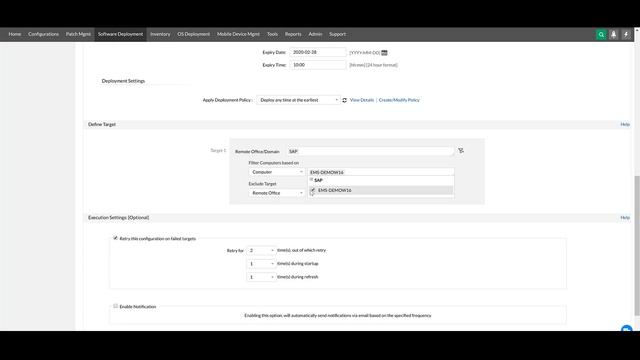Refresh the deployment policy list
The width and height of the screenshot is (640, 360).
(344, 100)
